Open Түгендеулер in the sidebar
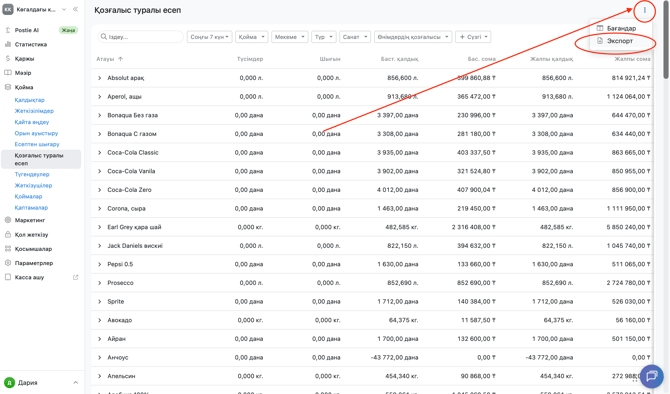The width and height of the screenshot is (670, 394). click(x=32, y=174)
